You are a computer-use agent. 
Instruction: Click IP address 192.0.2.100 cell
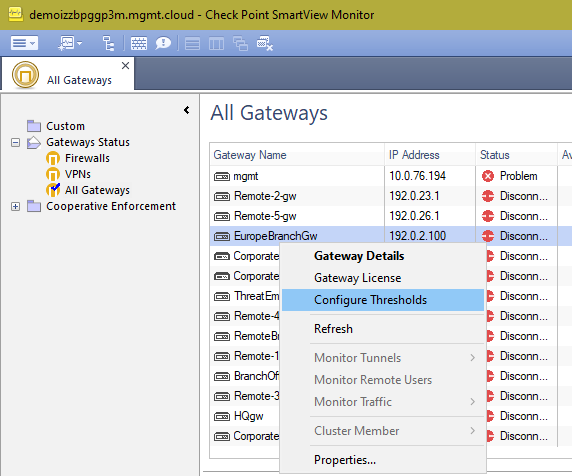coord(417,236)
